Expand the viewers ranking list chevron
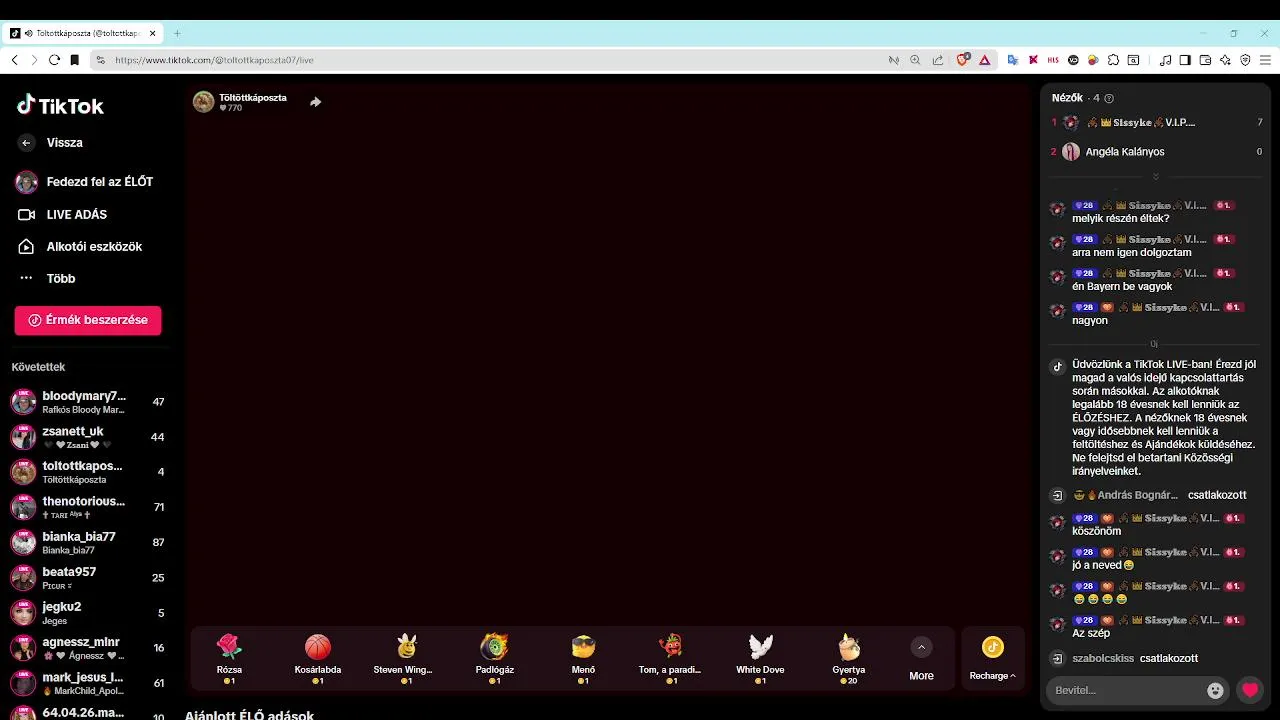 pyautogui.click(x=1156, y=177)
